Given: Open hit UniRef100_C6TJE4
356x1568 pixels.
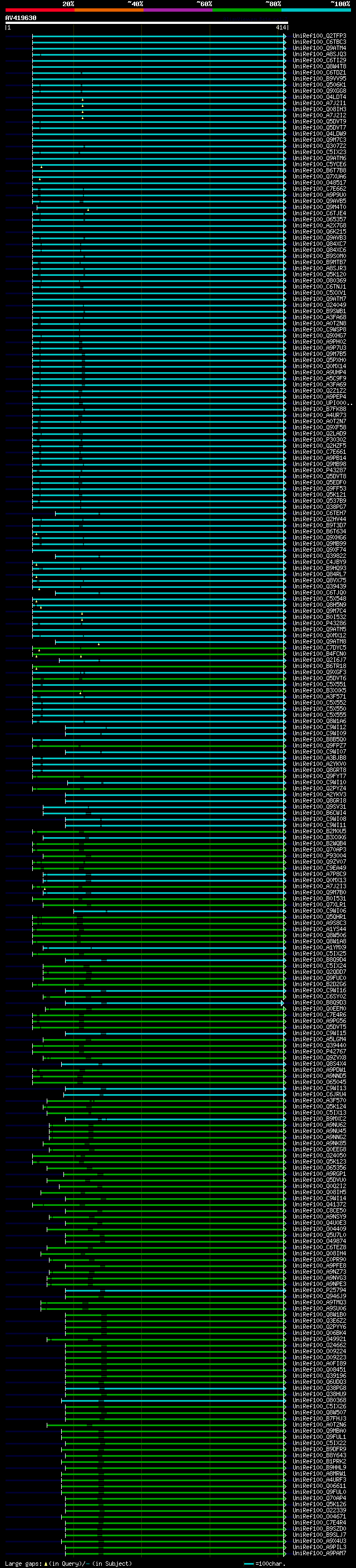Looking at the screenshot, I should 319,213.
